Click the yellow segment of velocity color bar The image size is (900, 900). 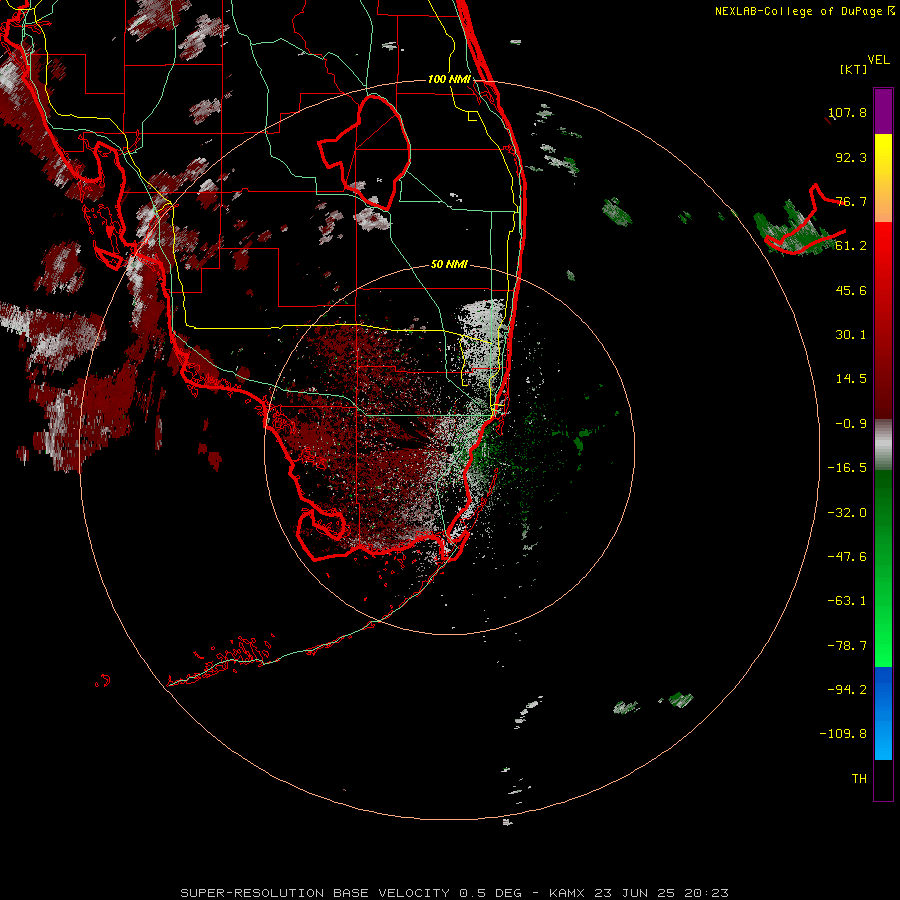tap(883, 155)
